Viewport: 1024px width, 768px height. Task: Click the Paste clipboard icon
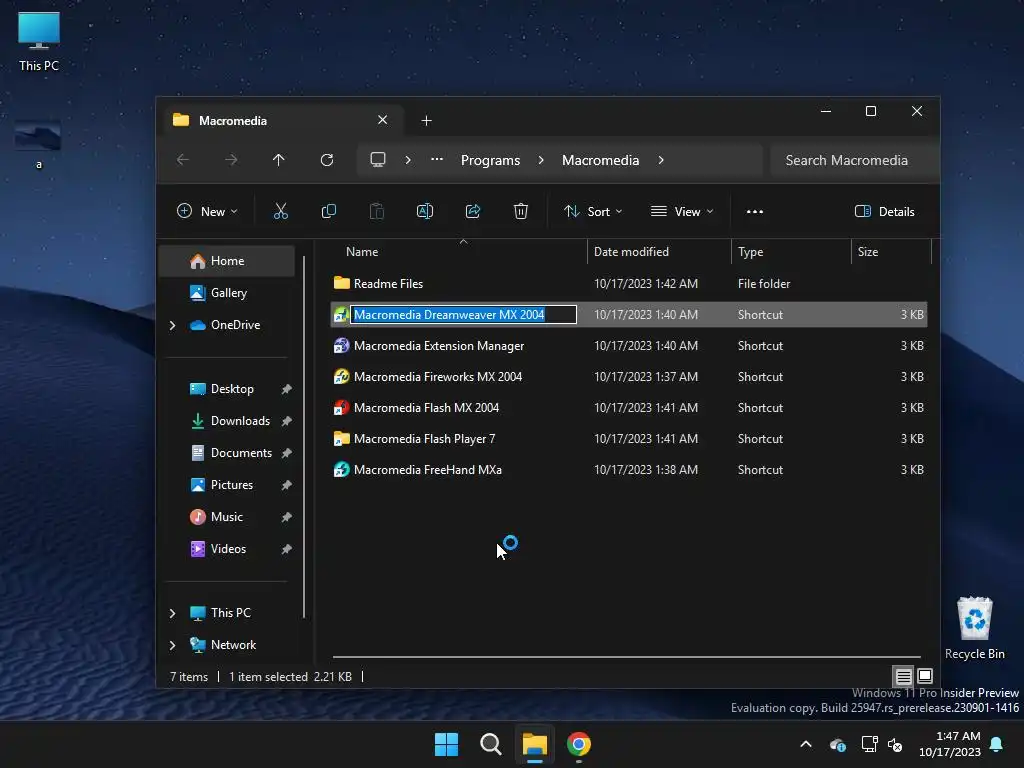(x=377, y=211)
